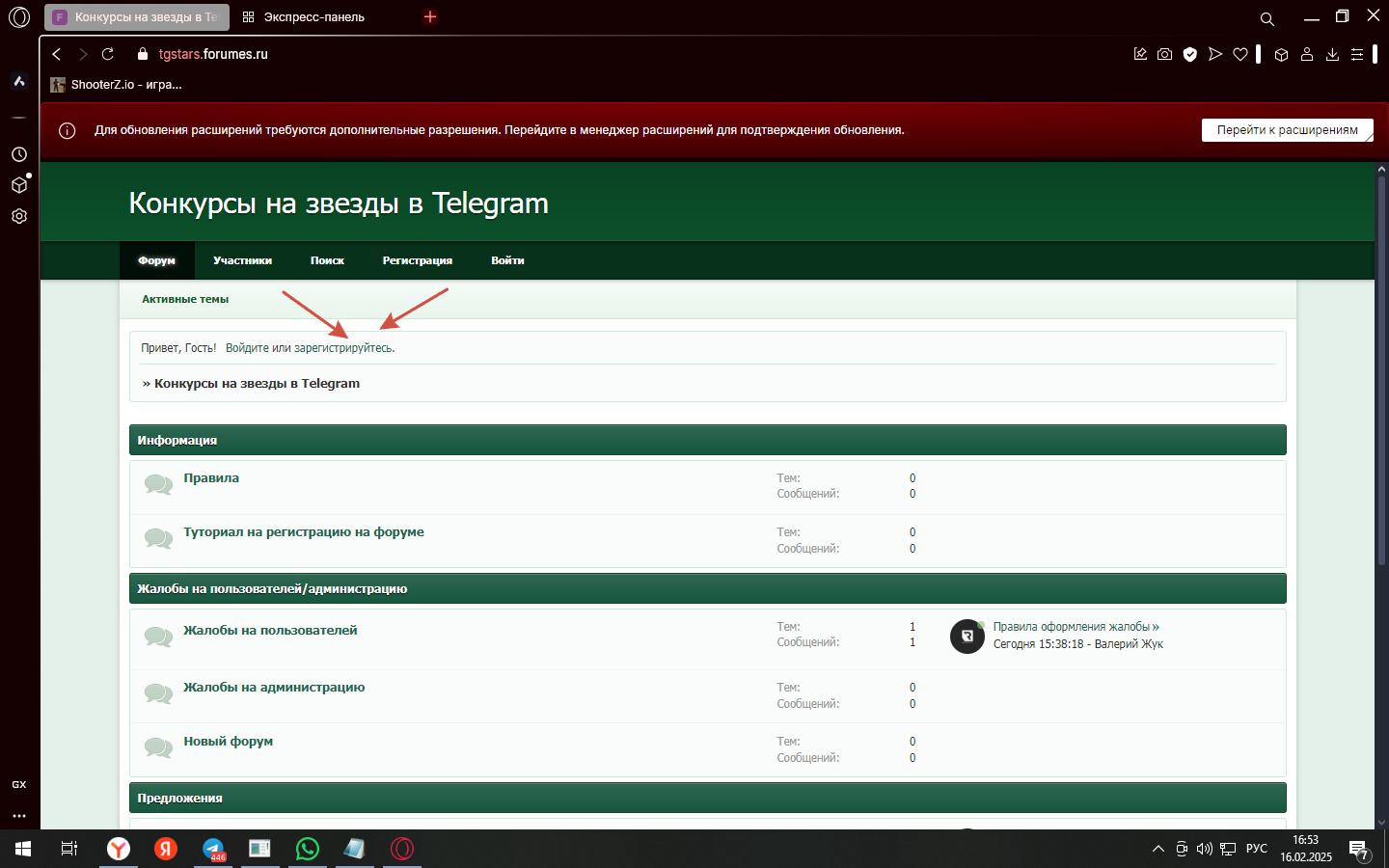Open the Регистрация navigation item

[x=417, y=260]
